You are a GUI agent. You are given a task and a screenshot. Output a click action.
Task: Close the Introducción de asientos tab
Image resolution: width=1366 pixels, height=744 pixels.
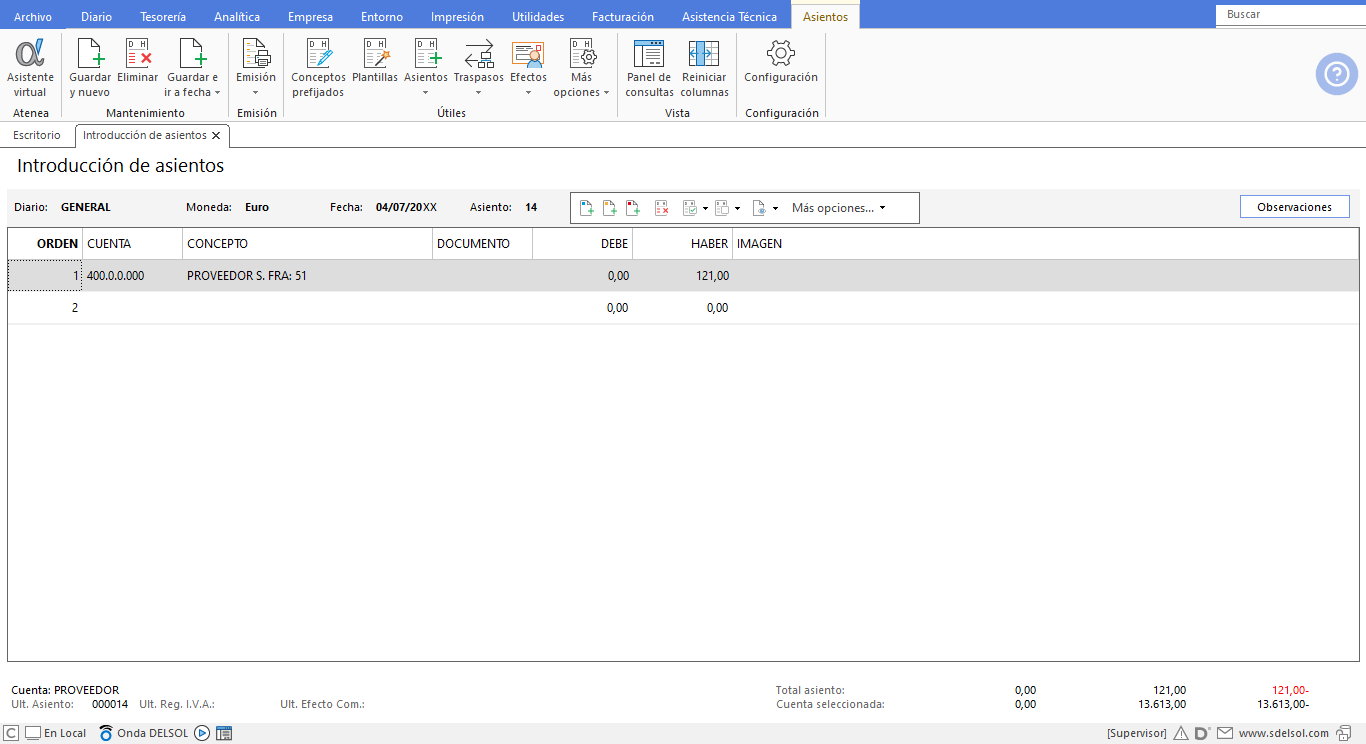coord(216,136)
